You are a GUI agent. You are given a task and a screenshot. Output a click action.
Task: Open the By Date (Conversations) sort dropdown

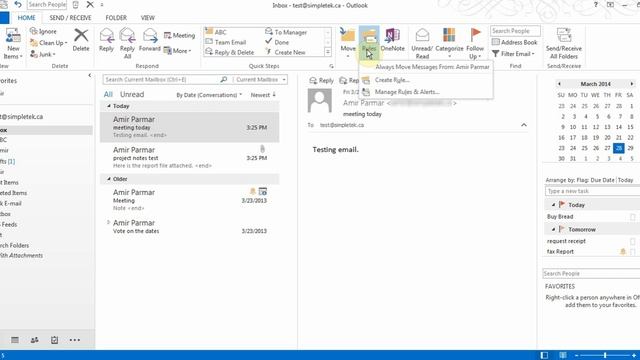(209, 95)
